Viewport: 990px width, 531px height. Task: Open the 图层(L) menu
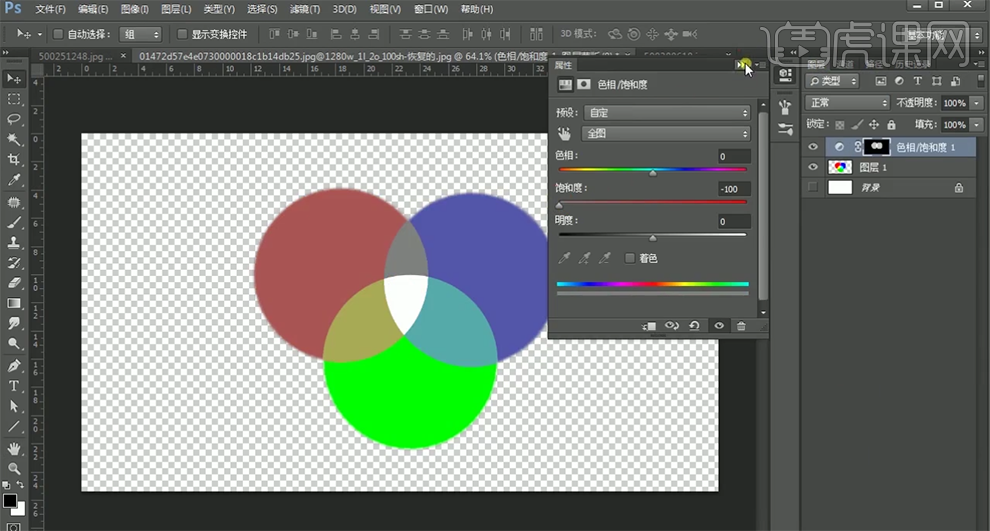coord(176,9)
